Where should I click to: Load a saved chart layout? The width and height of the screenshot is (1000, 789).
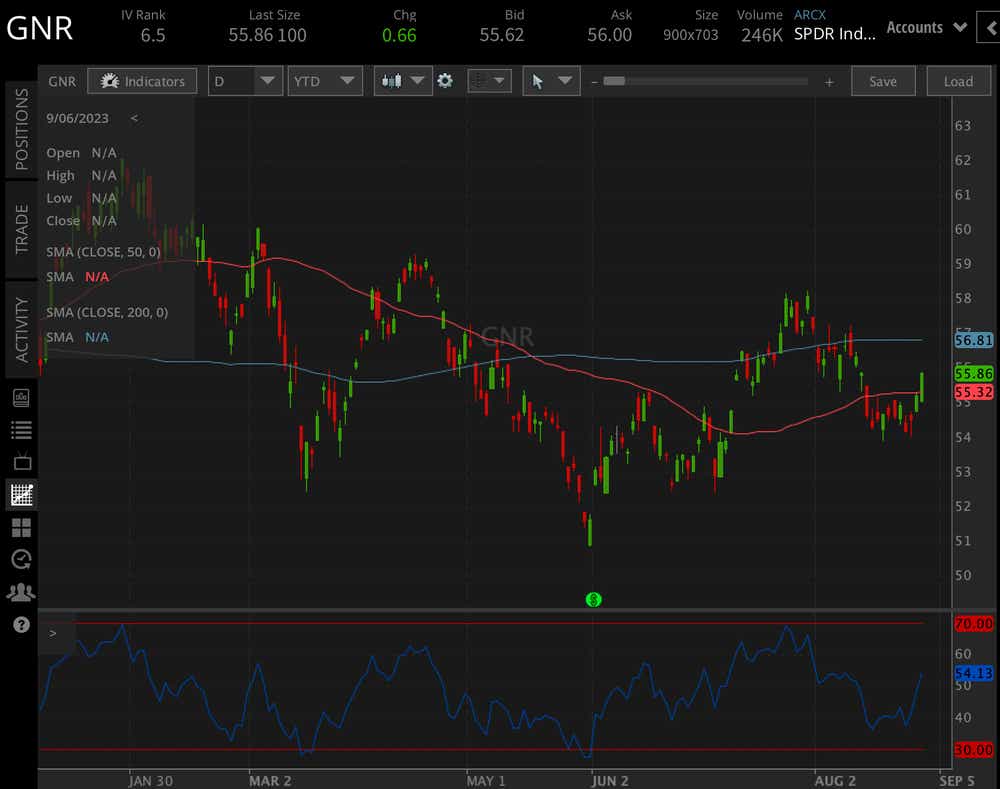coord(958,82)
